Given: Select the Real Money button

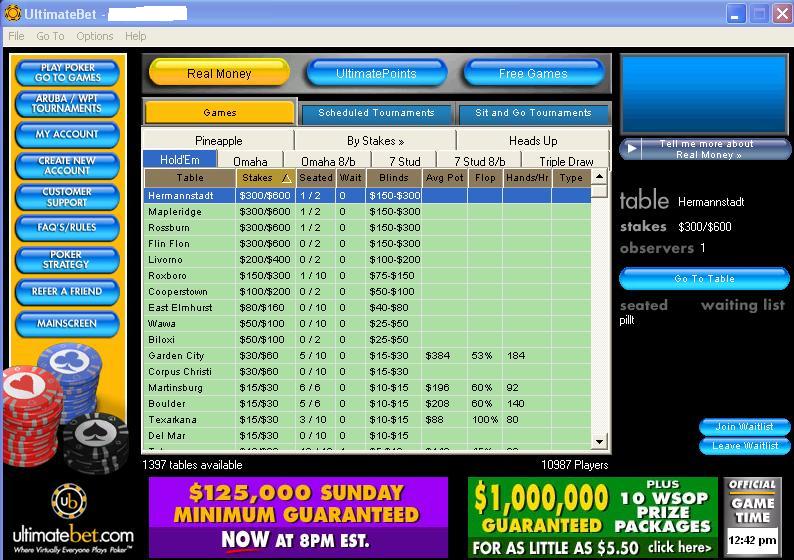Looking at the screenshot, I should [219, 73].
